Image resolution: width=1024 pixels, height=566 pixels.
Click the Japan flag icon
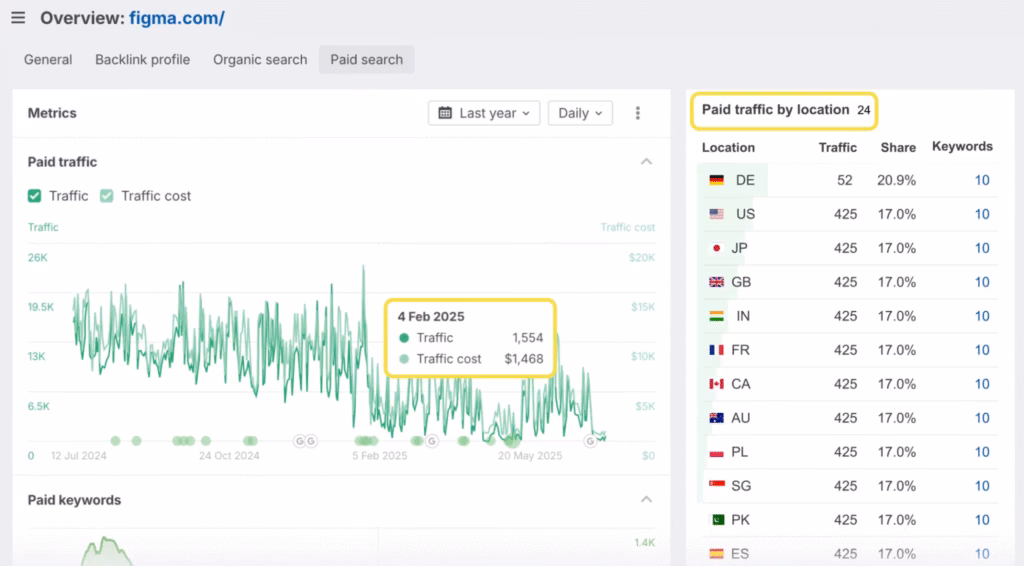[716, 248]
